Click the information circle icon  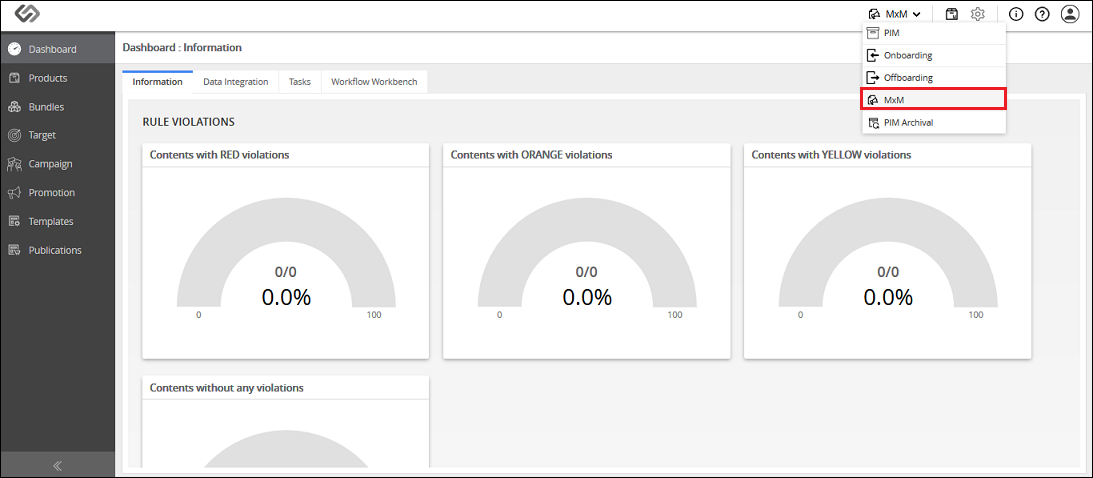pos(1016,14)
